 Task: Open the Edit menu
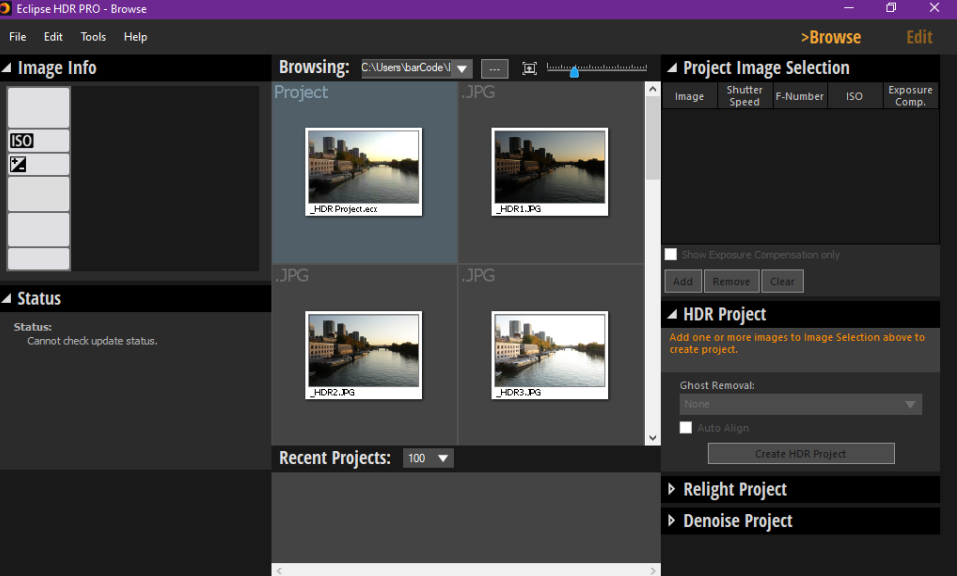coord(53,37)
